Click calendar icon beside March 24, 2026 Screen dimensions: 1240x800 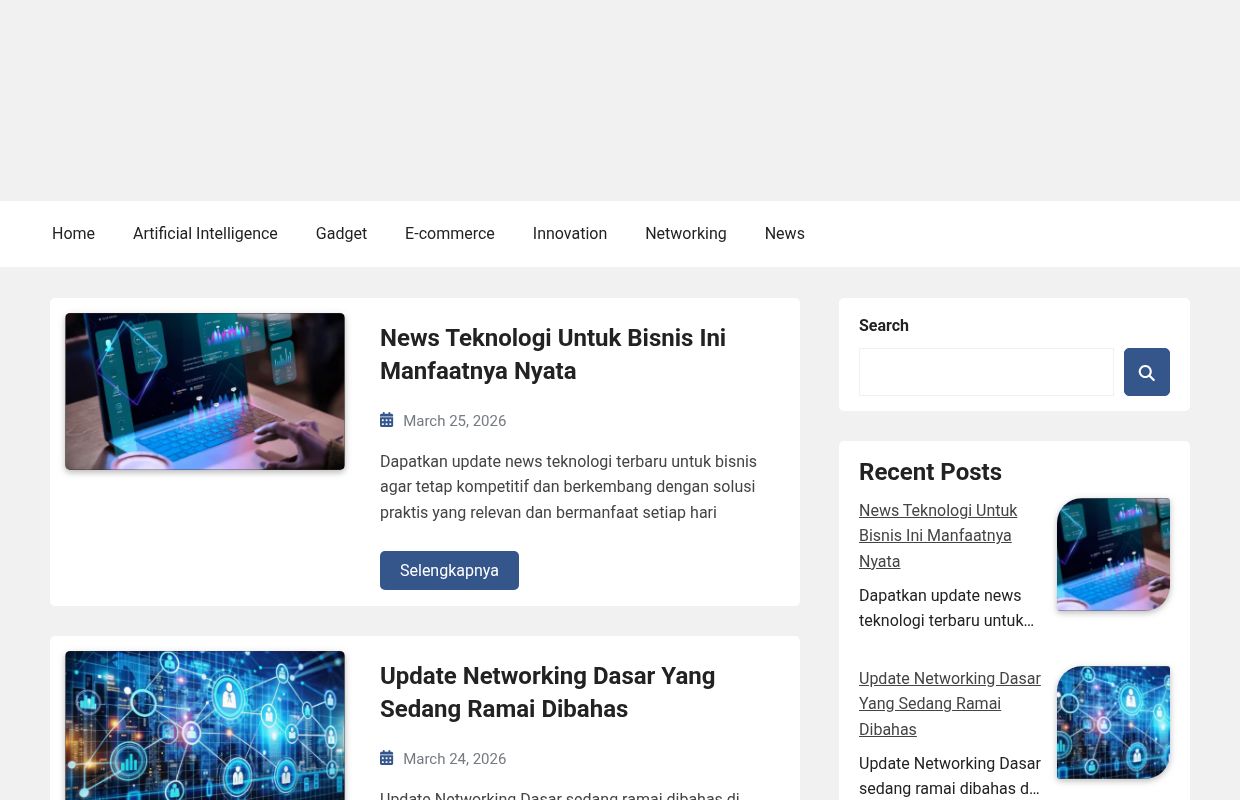(x=387, y=759)
